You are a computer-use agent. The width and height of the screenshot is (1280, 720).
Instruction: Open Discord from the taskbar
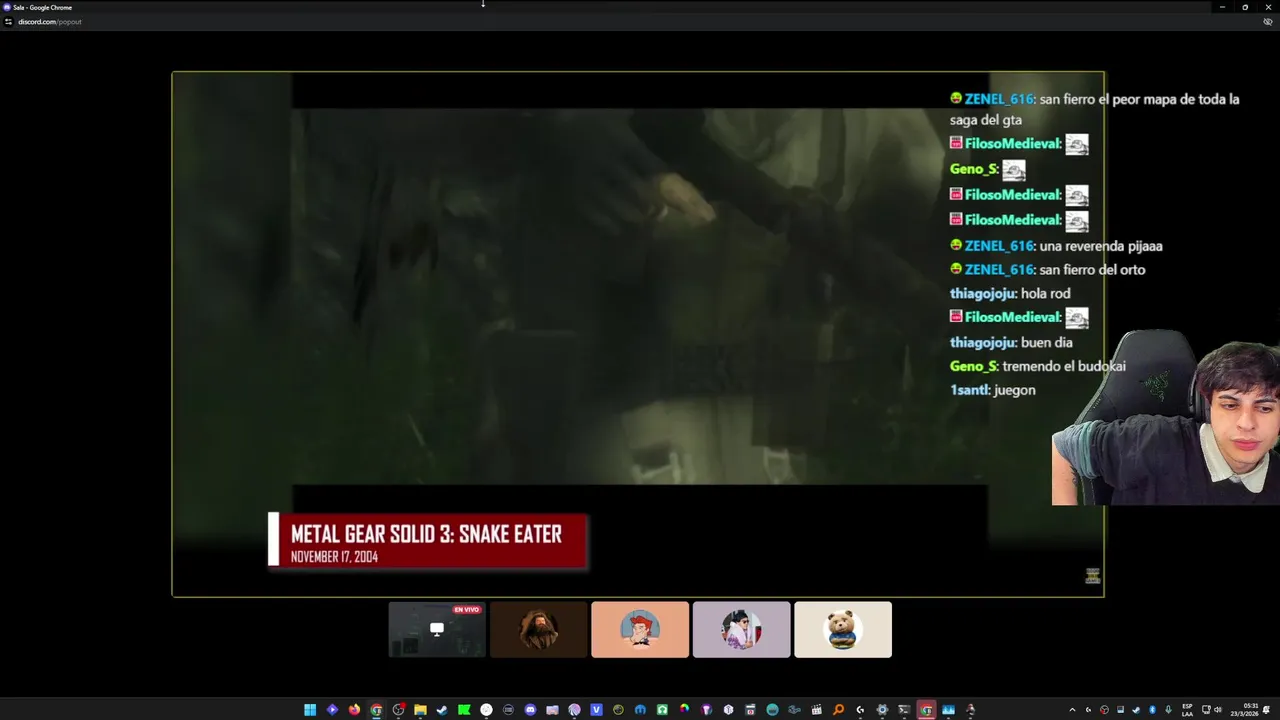tap(530, 710)
